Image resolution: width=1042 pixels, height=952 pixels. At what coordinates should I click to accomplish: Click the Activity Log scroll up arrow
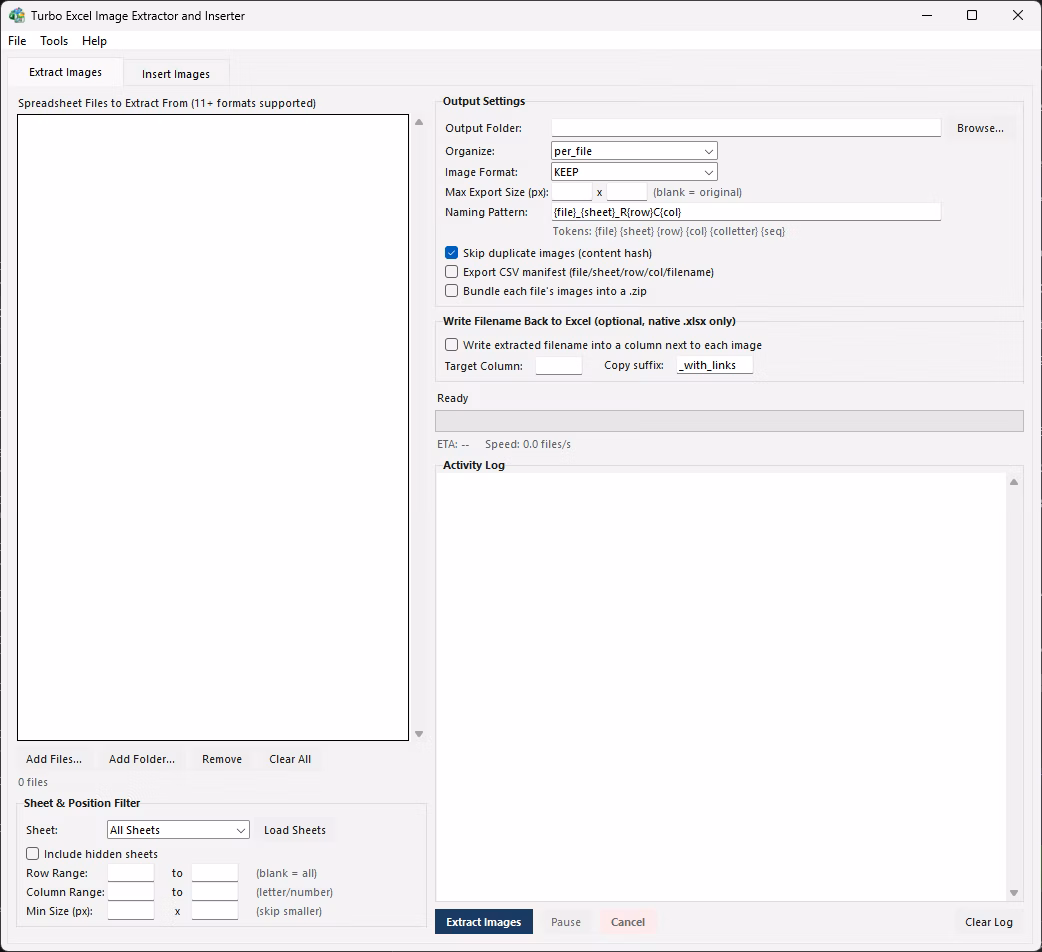point(1014,482)
